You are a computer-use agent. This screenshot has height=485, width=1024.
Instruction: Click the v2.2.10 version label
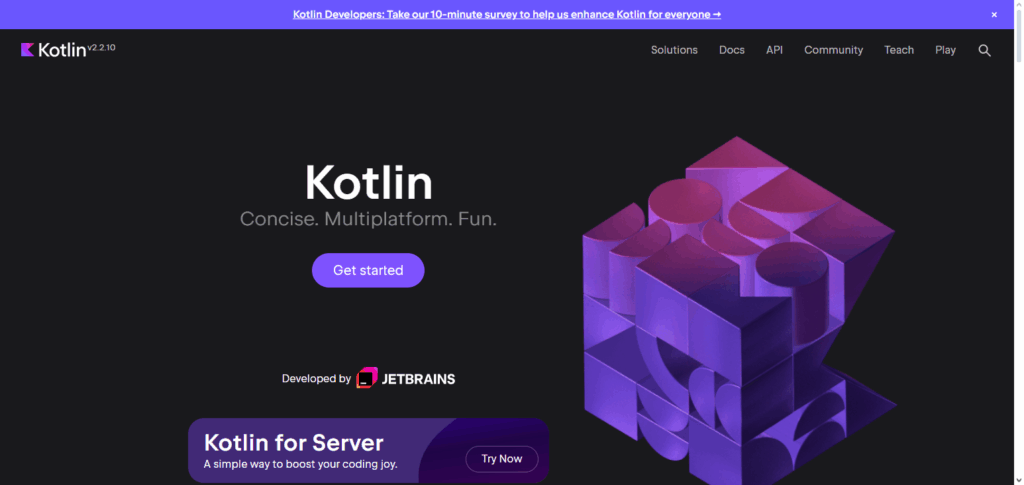coord(101,47)
